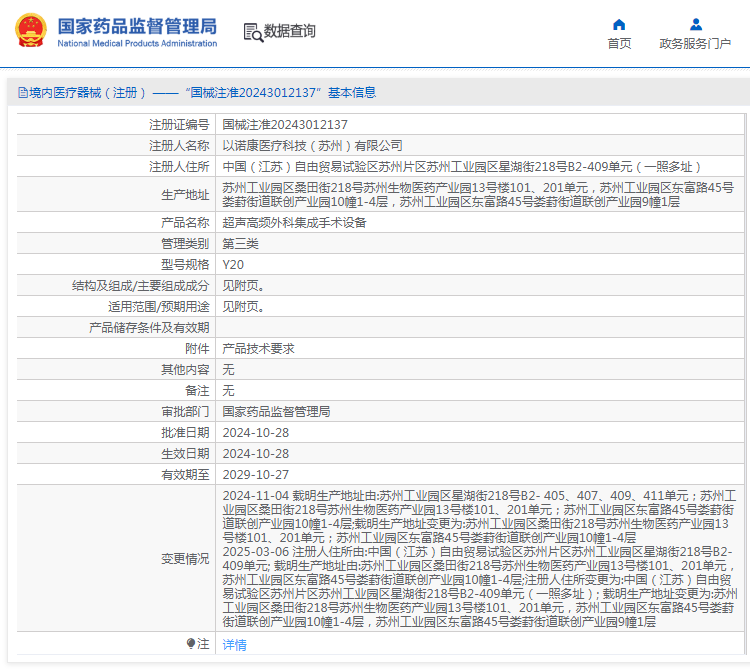The width and height of the screenshot is (750, 669).
Task: Click National Medical Products Administration subtitle
Action: click(x=137, y=44)
